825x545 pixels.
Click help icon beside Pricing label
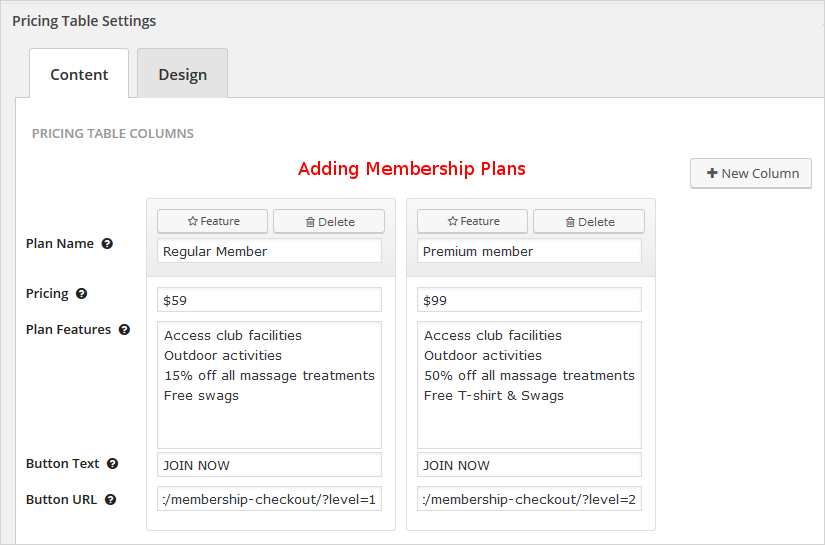click(x=82, y=294)
